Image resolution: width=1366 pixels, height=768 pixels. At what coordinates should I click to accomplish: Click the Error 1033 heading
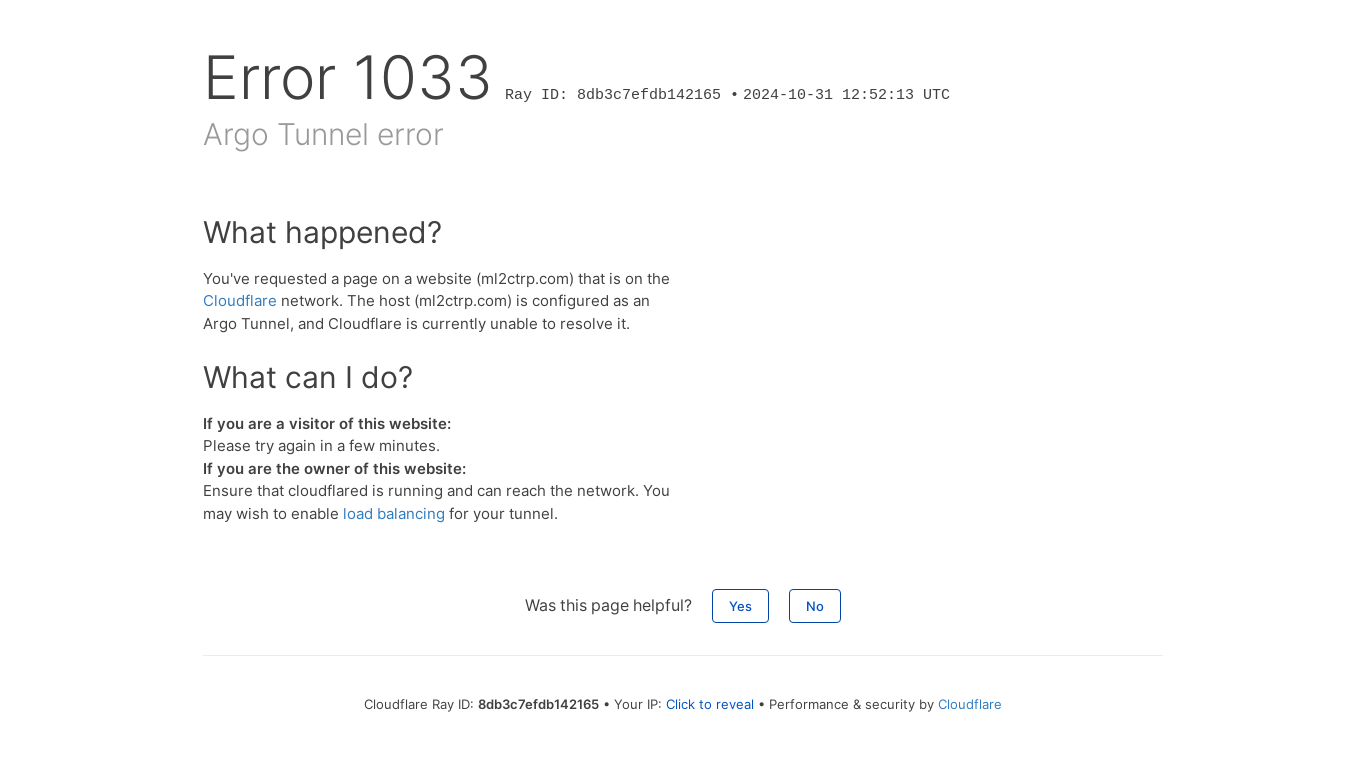pos(347,78)
